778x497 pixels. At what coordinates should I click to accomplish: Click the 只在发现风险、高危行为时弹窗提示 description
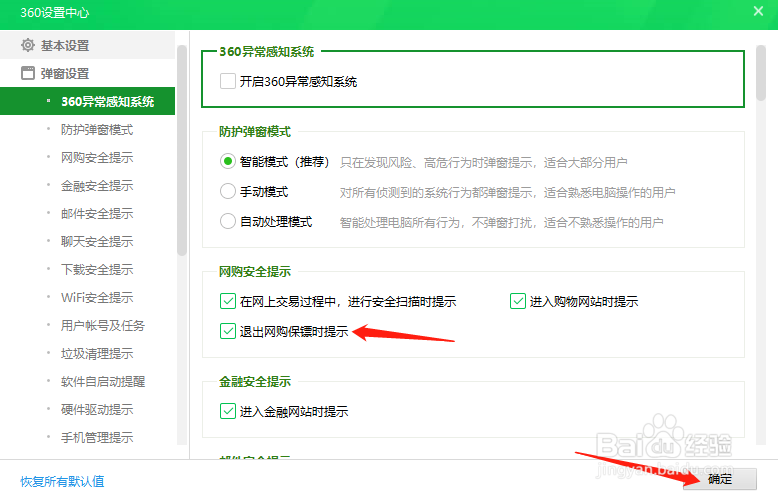[484, 163]
